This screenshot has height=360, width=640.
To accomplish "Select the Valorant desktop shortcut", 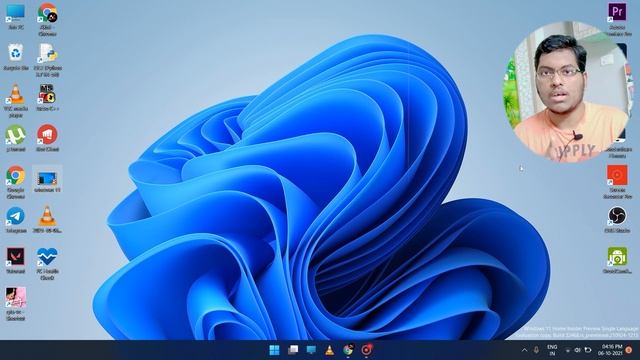I will click(16, 260).
